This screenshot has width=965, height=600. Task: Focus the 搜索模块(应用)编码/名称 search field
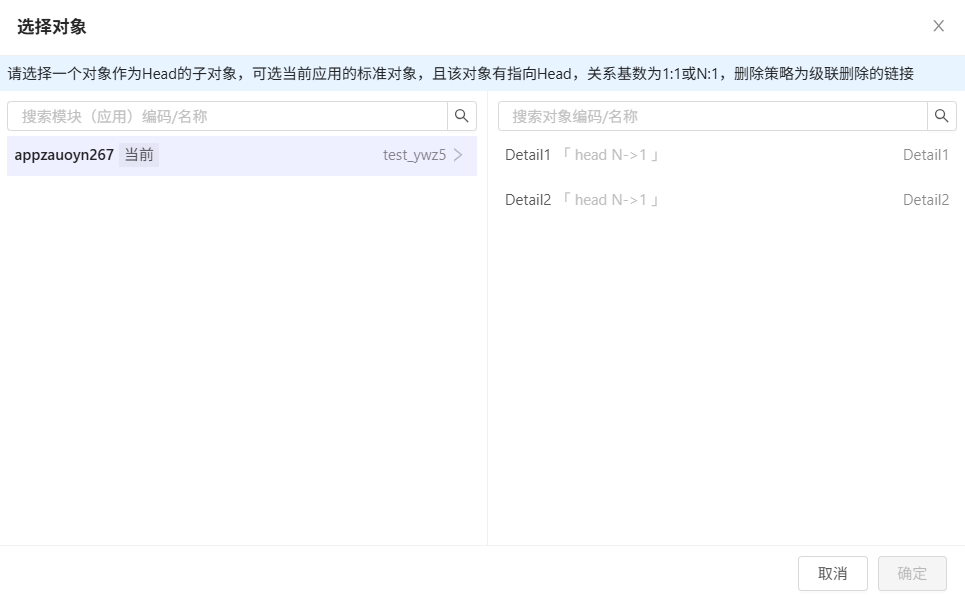pos(227,116)
